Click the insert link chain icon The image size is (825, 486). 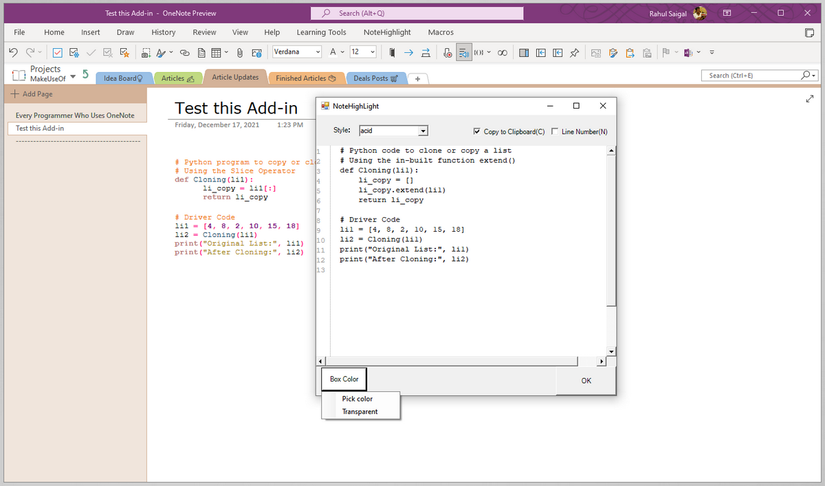point(184,52)
